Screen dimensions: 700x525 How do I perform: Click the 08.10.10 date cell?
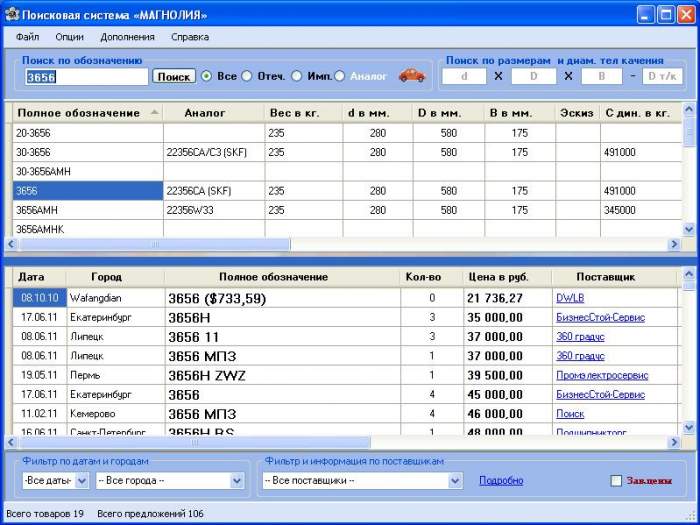[39, 298]
